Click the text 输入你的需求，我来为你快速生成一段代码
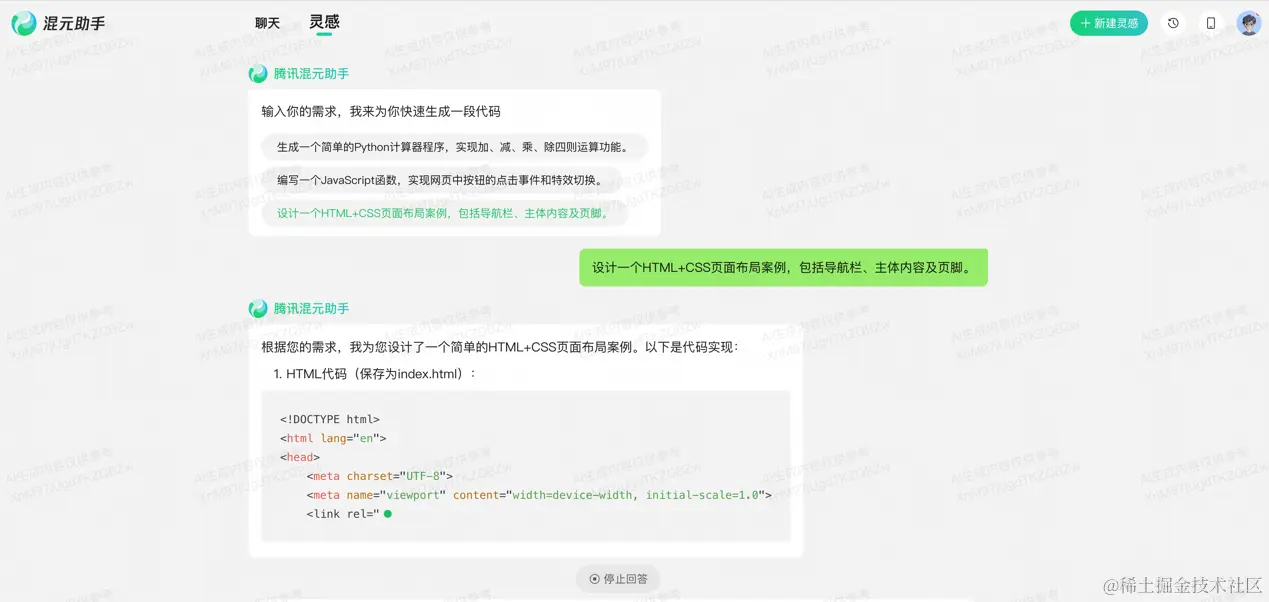Image resolution: width=1269 pixels, height=602 pixels. click(x=381, y=112)
